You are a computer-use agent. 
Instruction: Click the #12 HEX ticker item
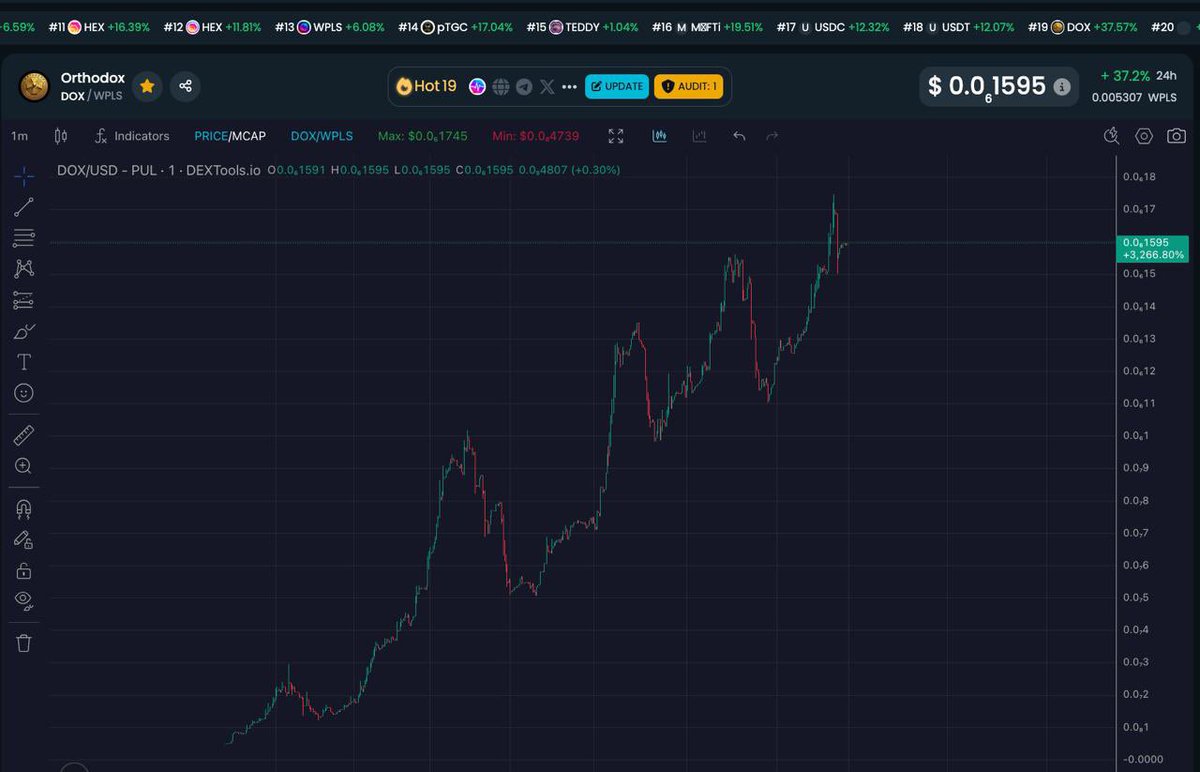click(212, 27)
